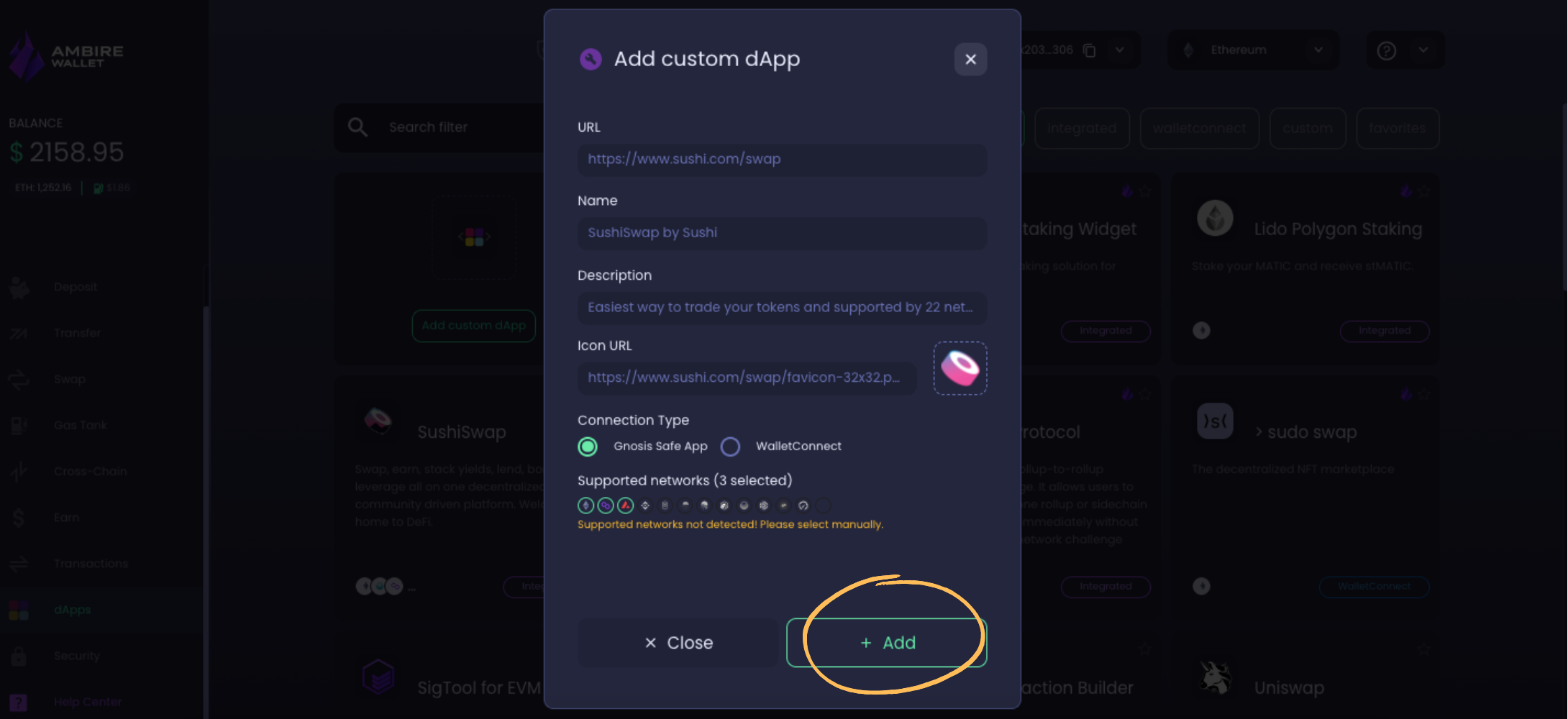Click the purple wrench dApp icon
This screenshot has height=719, width=1568.
[591, 59]
